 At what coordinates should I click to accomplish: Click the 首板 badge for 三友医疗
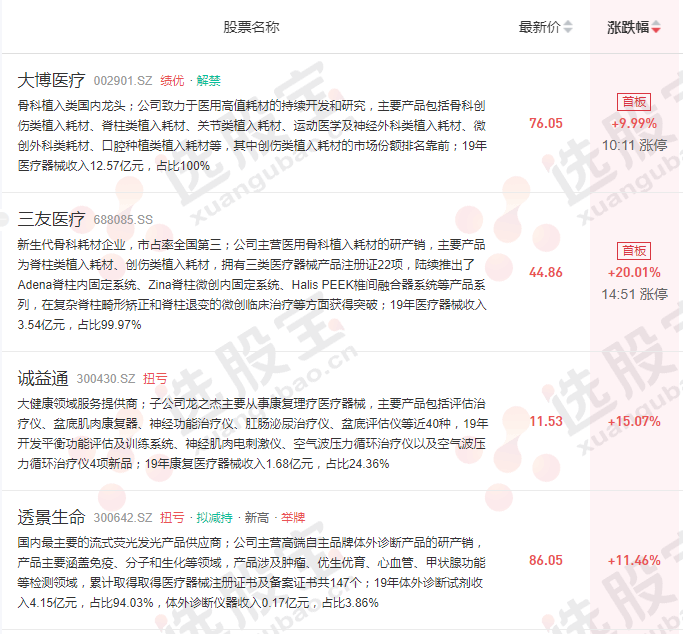[x=634, y=251]
